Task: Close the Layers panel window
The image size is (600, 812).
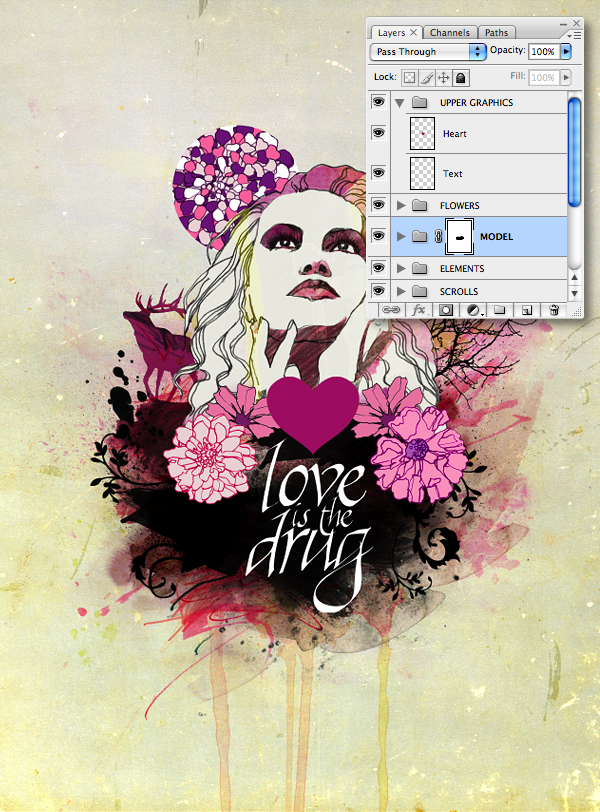Action: pyautogui.click(x=576, y=23)
